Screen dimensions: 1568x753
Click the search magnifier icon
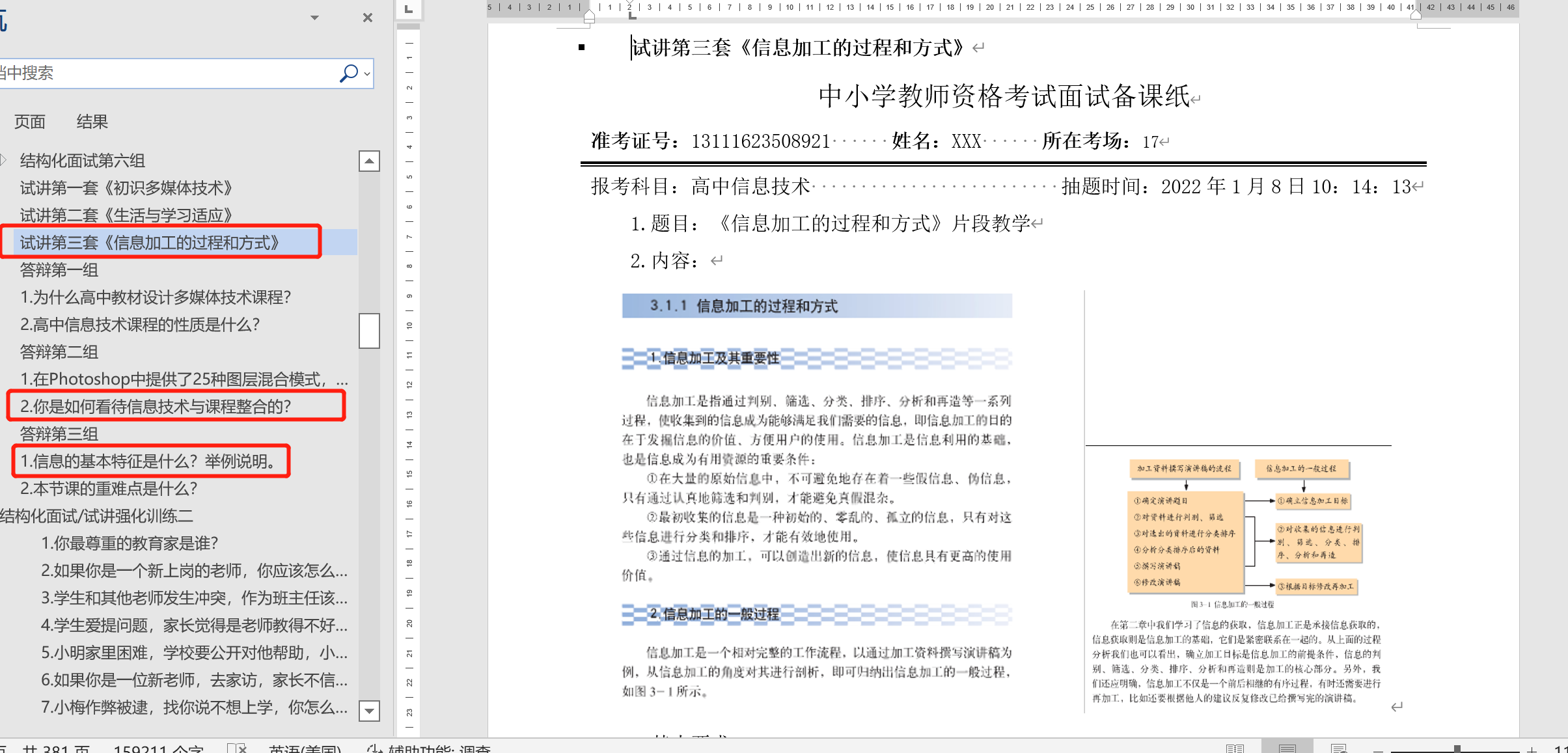point(348,73)
